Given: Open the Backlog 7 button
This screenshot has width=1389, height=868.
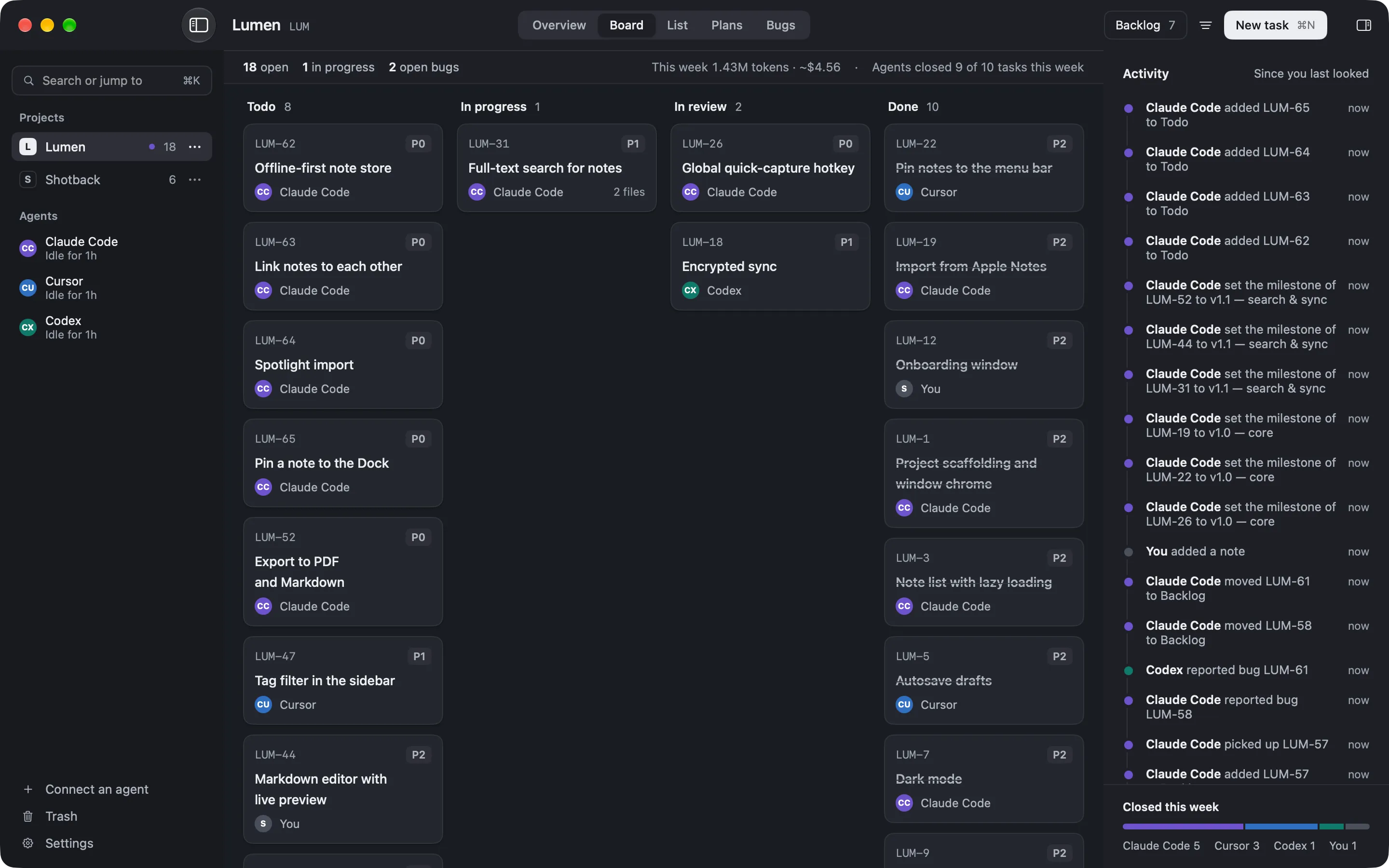Looking at the screenshot, I should pos(1145,25).
